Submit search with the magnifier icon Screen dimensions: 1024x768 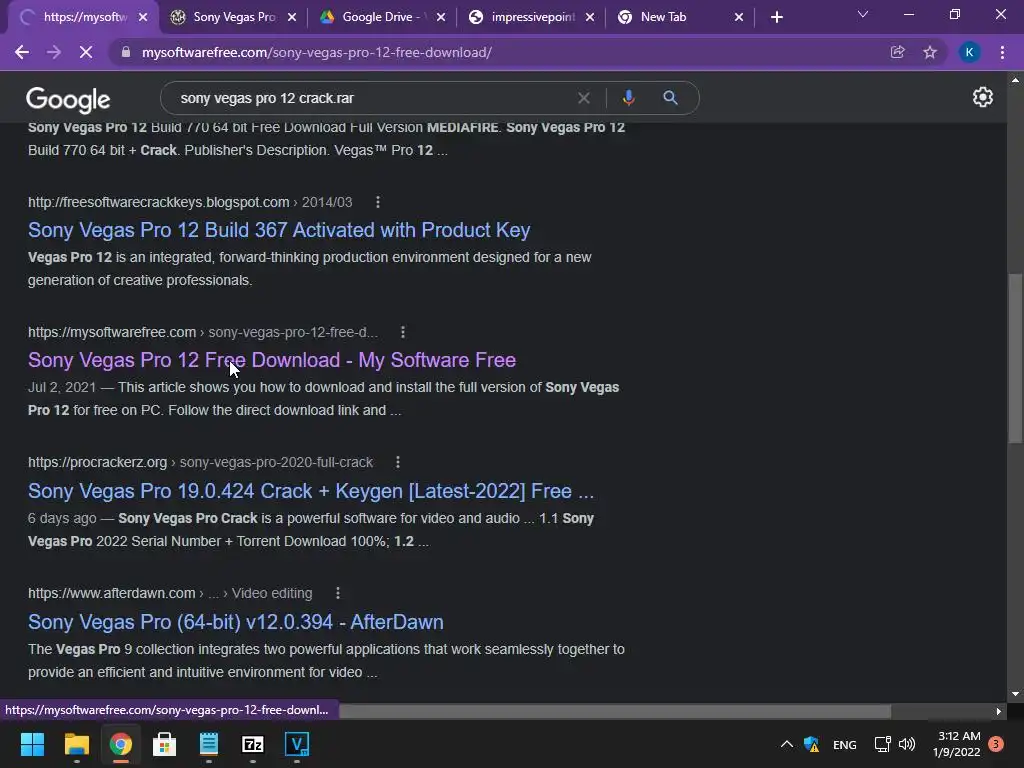(x=670, y=98)
